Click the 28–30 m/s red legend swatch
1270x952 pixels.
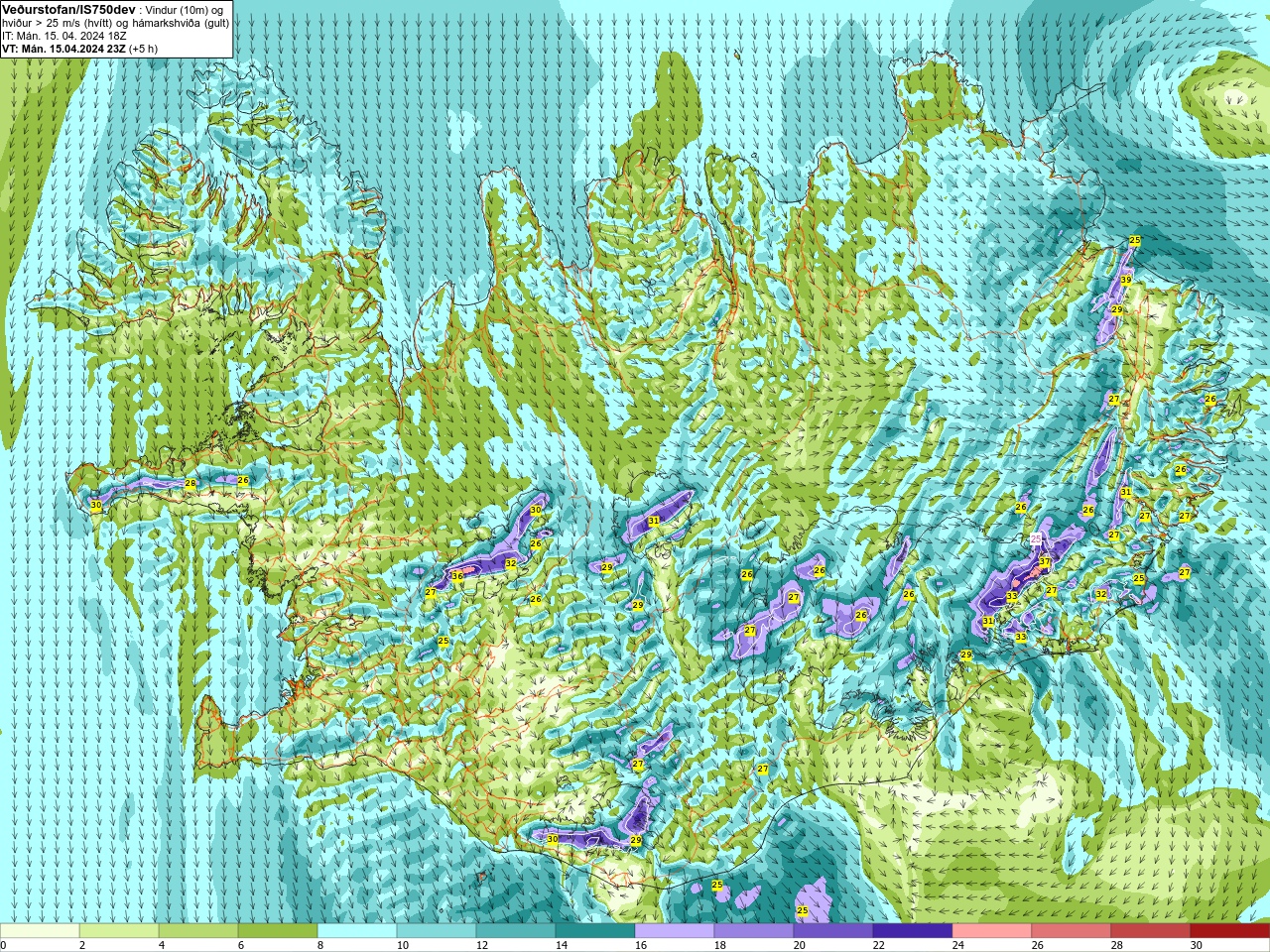1151,931
